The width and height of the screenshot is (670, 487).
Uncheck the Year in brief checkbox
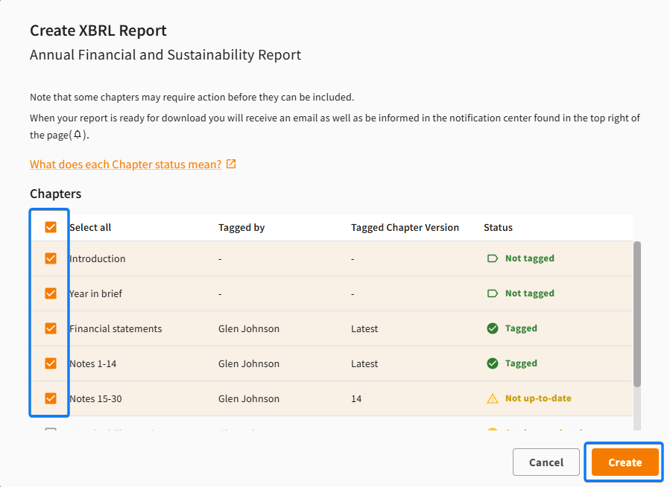51,293
